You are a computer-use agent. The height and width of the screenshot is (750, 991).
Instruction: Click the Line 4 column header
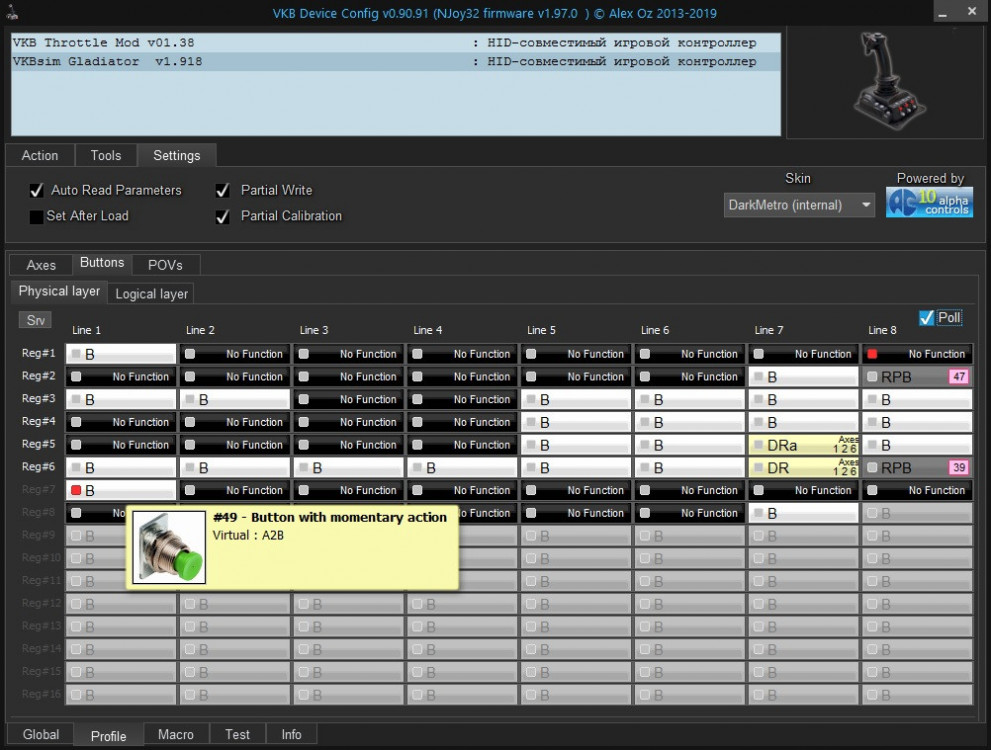point(427,330)
